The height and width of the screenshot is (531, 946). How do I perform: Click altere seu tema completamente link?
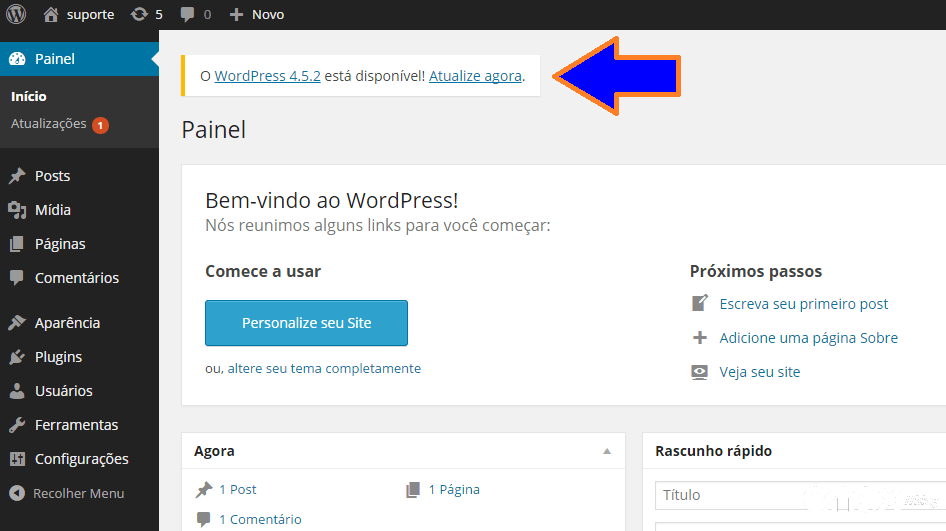324,369
